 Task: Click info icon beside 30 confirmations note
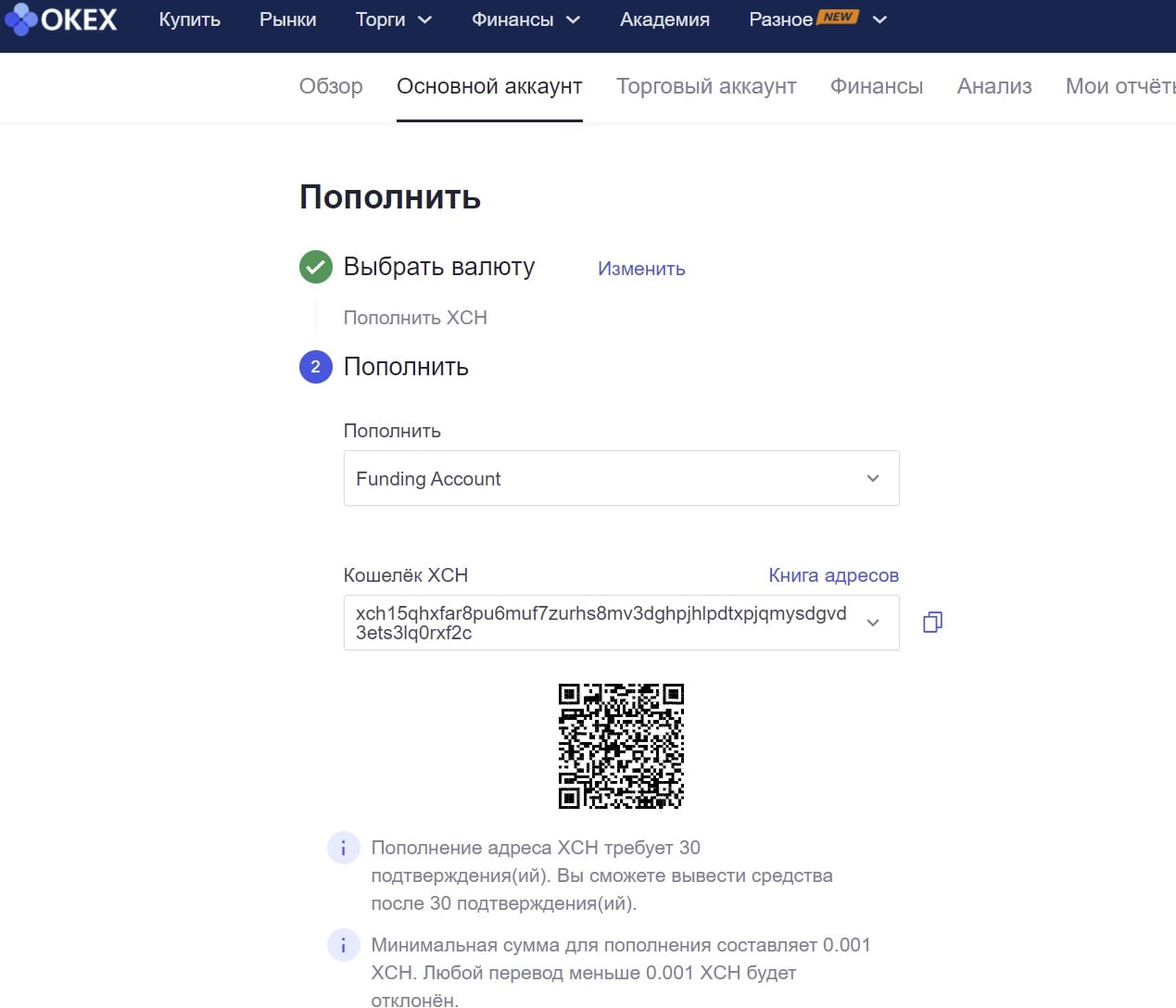coord(344,848)
